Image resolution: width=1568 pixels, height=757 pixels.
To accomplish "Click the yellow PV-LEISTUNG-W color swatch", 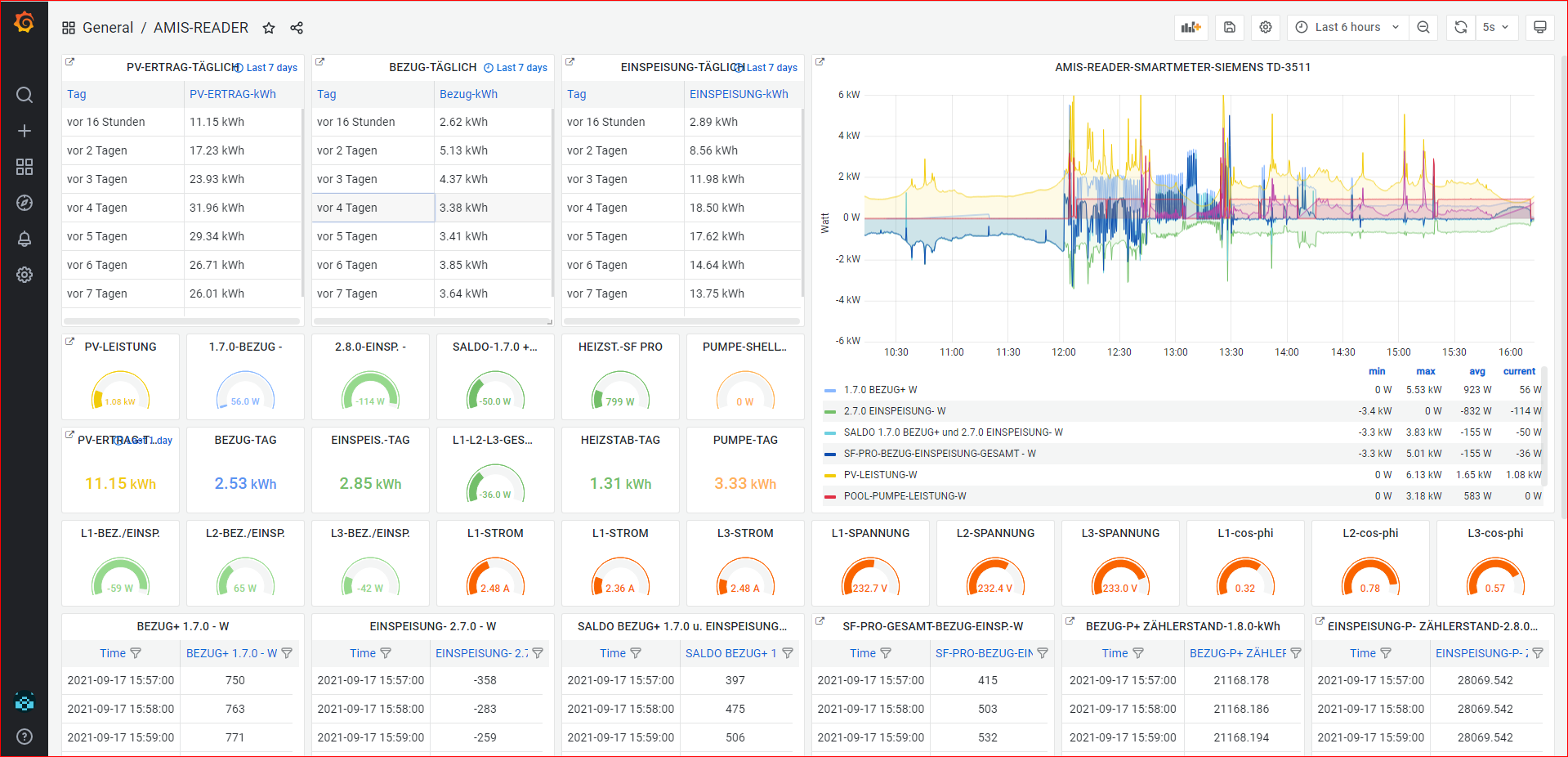I will (830, 476).
